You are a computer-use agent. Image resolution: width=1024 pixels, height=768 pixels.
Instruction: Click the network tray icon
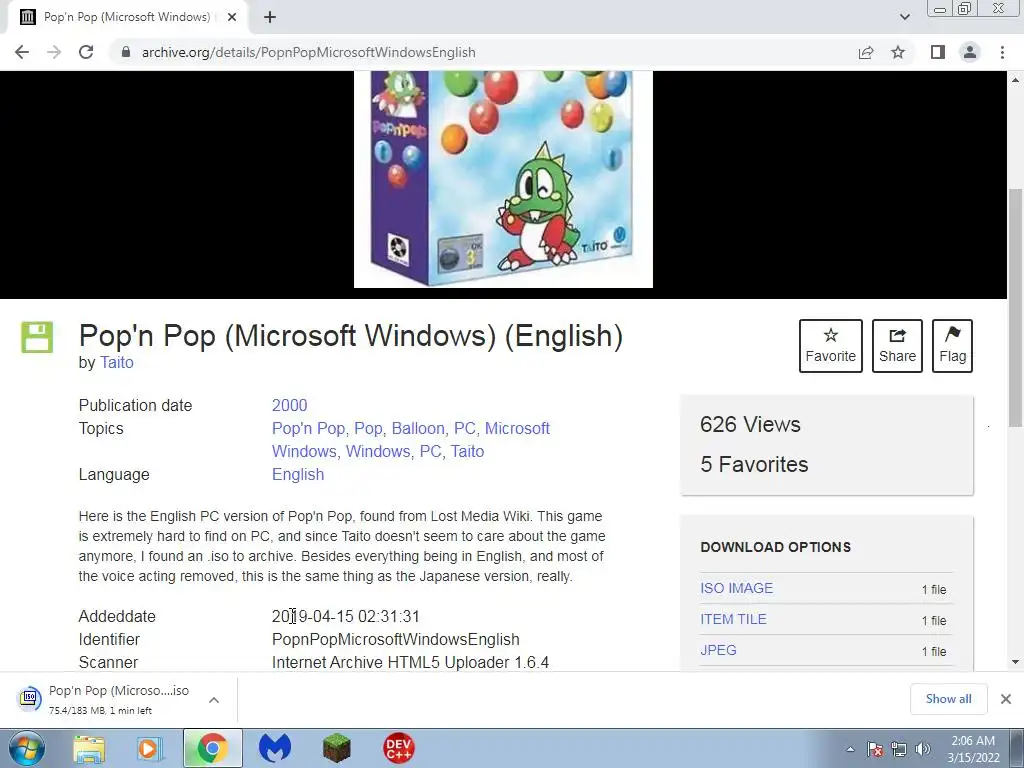[x=899, y=750]
